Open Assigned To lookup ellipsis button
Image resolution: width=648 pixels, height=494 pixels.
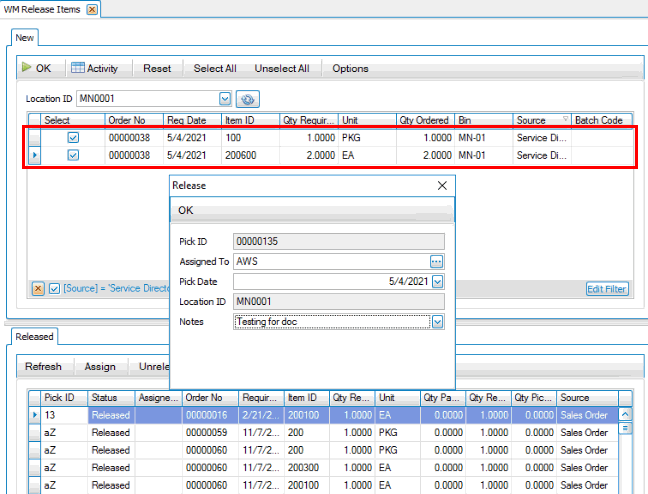pos(437,261)
